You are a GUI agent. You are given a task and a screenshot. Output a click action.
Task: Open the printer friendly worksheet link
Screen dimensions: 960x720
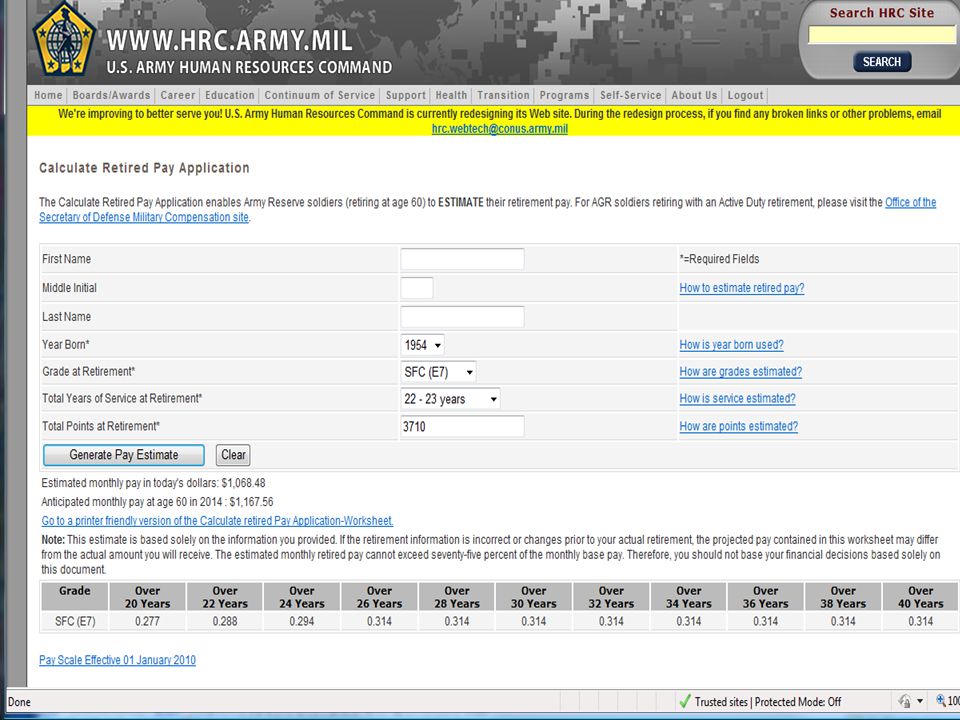pyautogui.click(x=217, y=521)
